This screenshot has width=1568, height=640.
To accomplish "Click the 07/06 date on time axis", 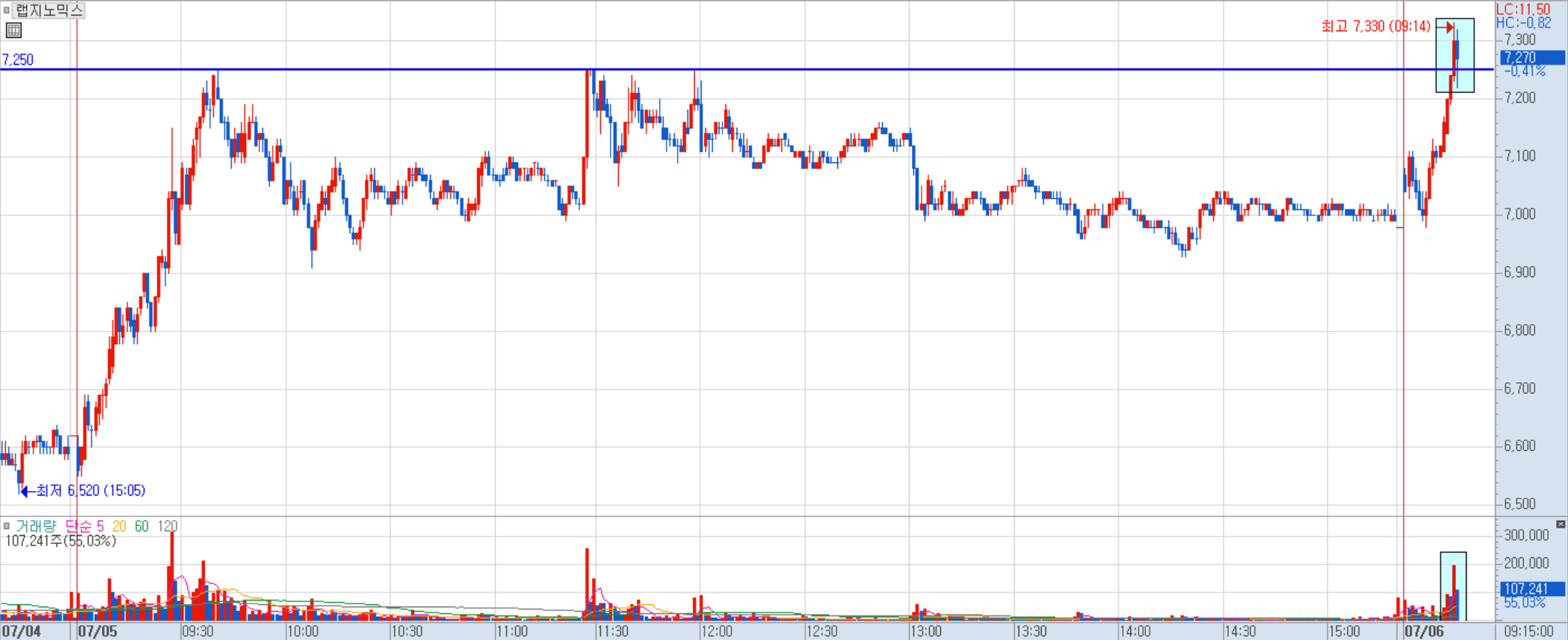I will tap(1424, 632).
